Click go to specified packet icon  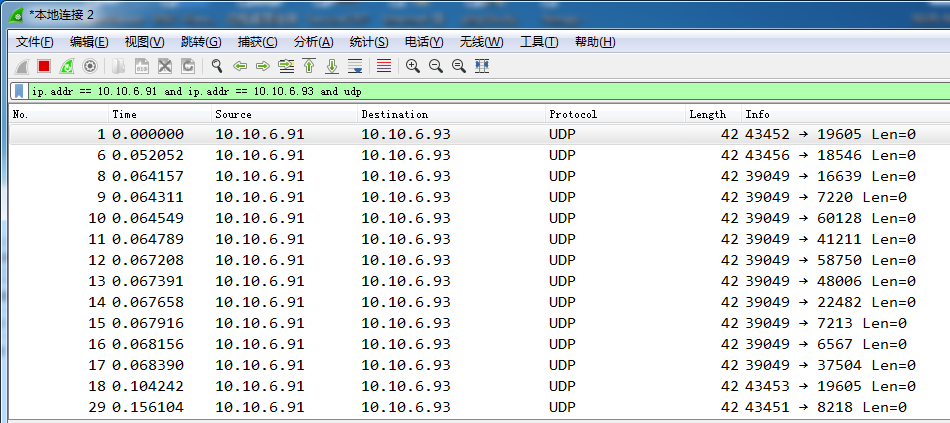(x=286, y=66)
